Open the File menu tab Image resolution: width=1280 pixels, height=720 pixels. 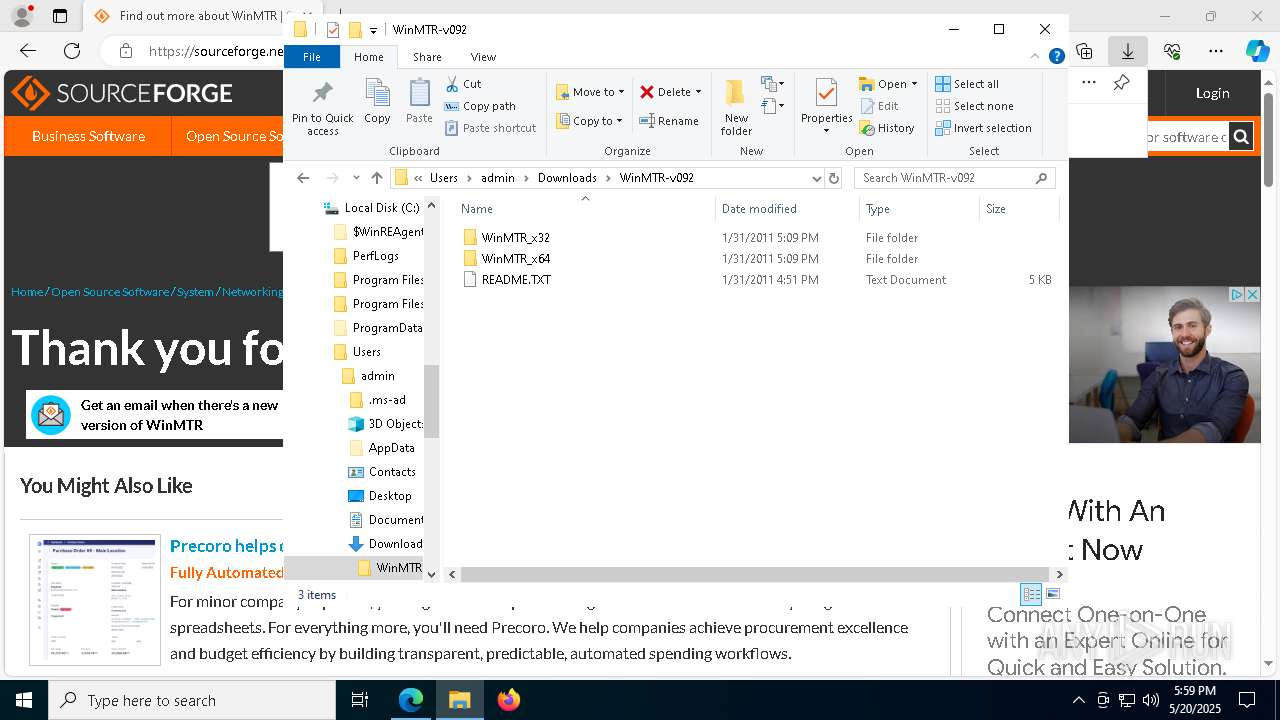coord(312,57)
